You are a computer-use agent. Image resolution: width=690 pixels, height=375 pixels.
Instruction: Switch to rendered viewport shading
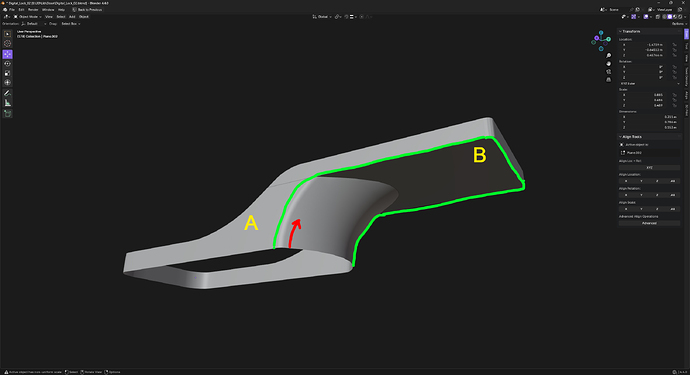[680, 17]
